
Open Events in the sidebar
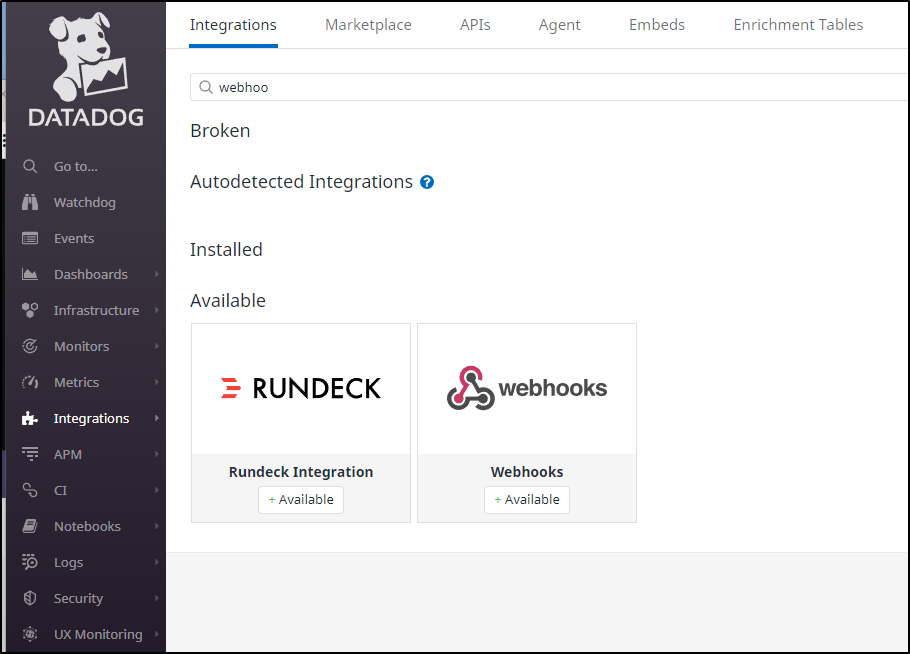74,239
